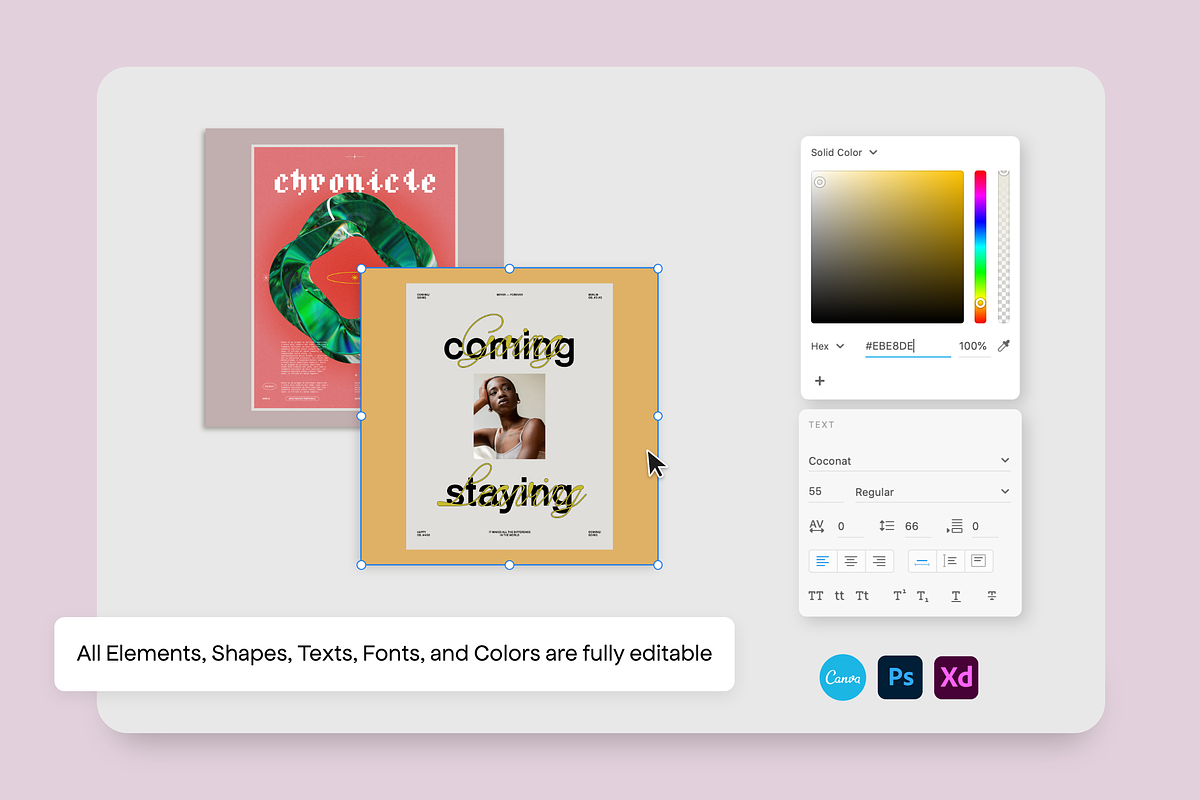The height and width of the screenshot is (800, 1200).
Task: Open the Regular font weight dropdown
Action: click(x=932, y=492)
